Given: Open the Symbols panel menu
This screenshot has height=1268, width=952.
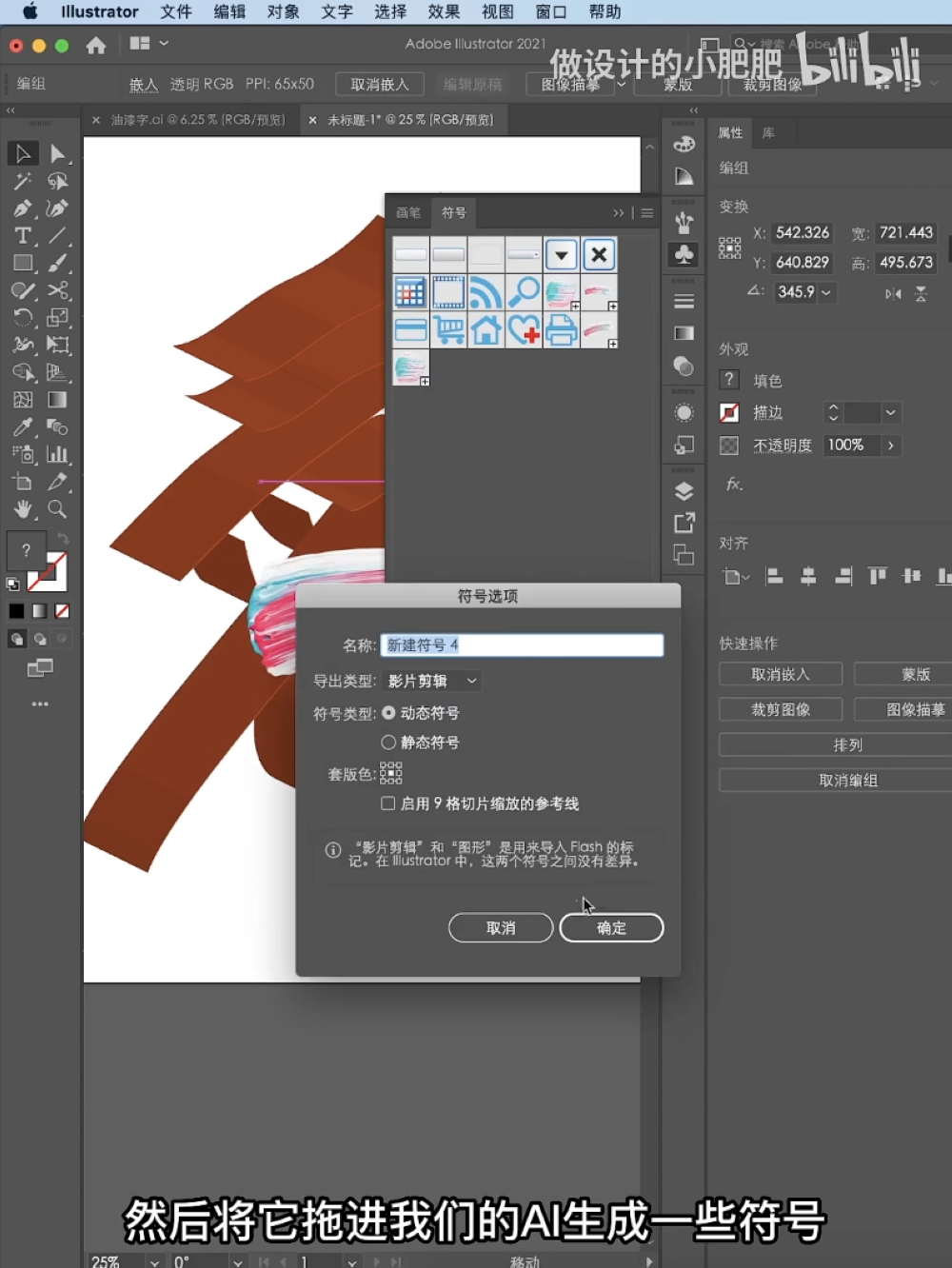Looking at the screenshot, I should pos(647,213).
